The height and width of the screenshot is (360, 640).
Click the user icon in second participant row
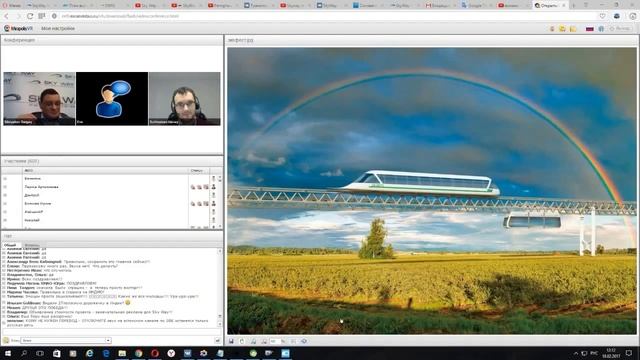pos(213,187)
